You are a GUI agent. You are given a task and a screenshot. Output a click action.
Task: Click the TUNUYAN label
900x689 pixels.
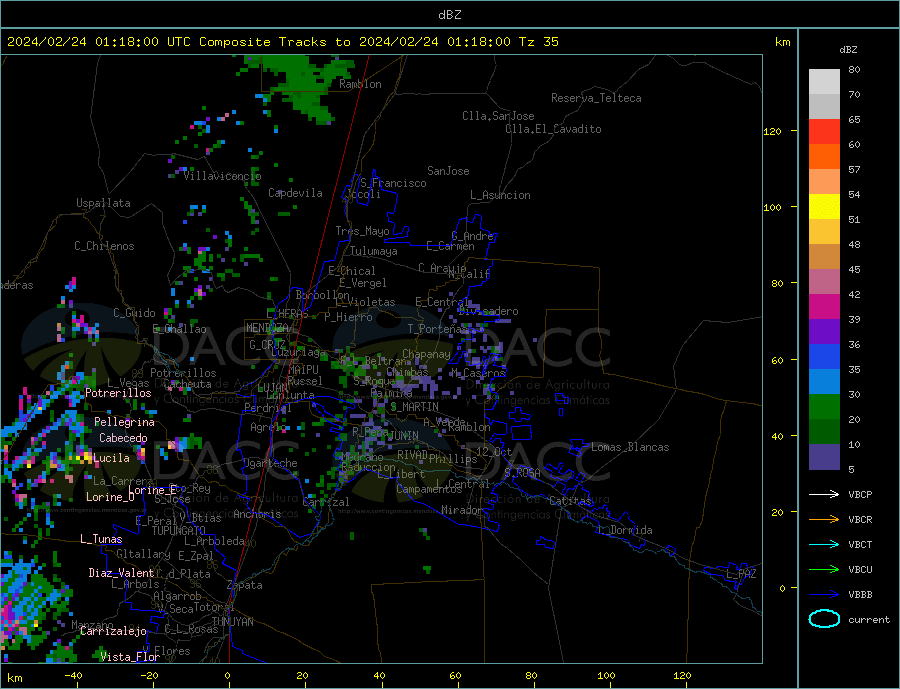click(232, 622)
